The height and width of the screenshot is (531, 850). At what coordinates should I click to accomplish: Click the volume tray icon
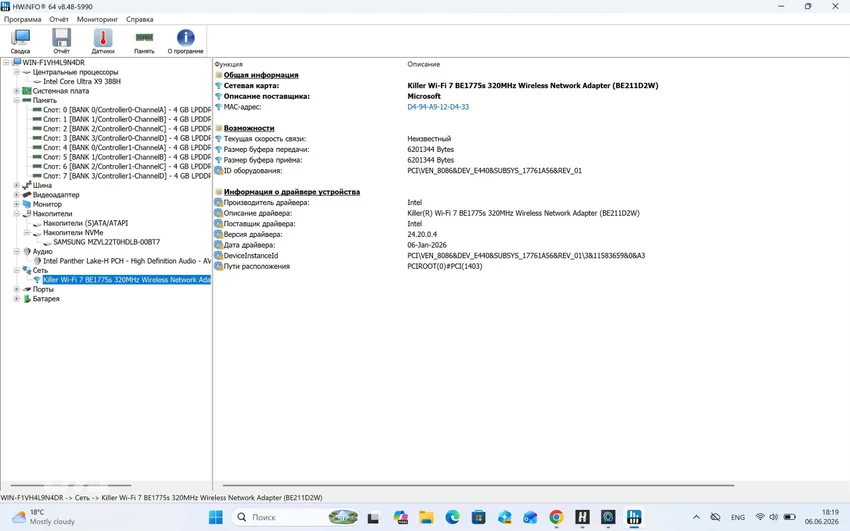click(774, 517)
